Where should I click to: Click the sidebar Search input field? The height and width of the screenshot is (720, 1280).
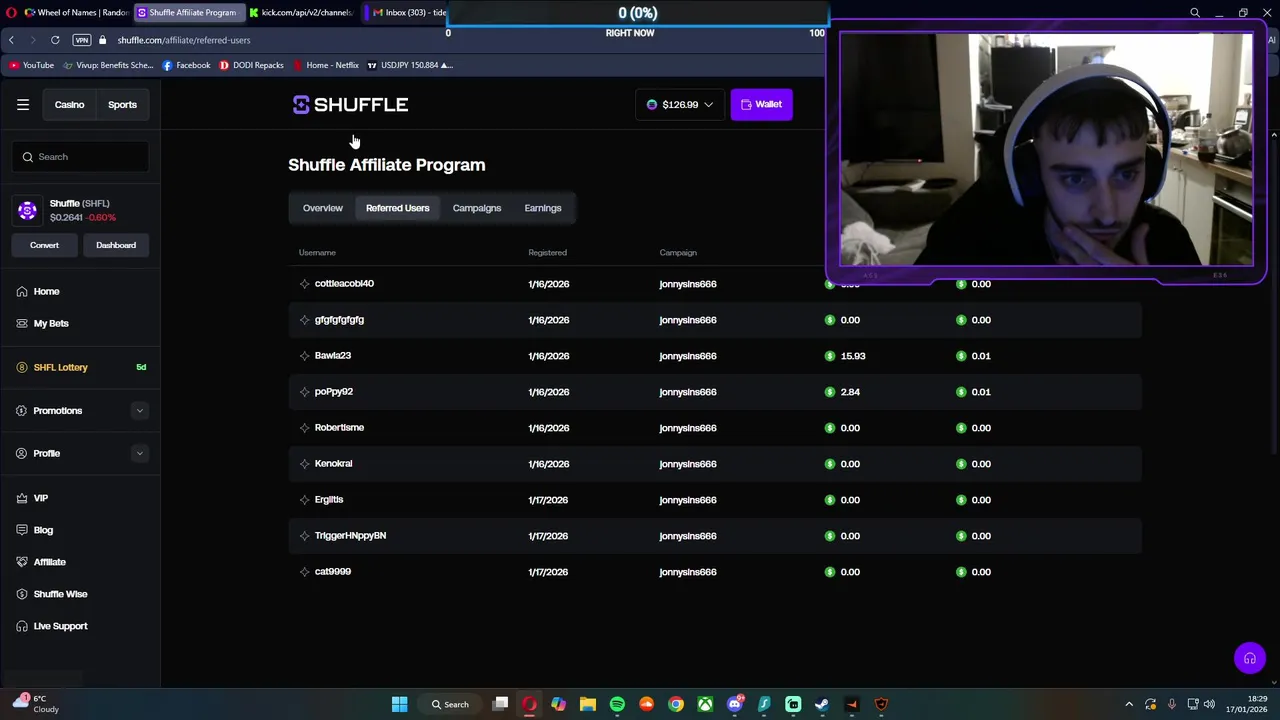coord(82,157)
